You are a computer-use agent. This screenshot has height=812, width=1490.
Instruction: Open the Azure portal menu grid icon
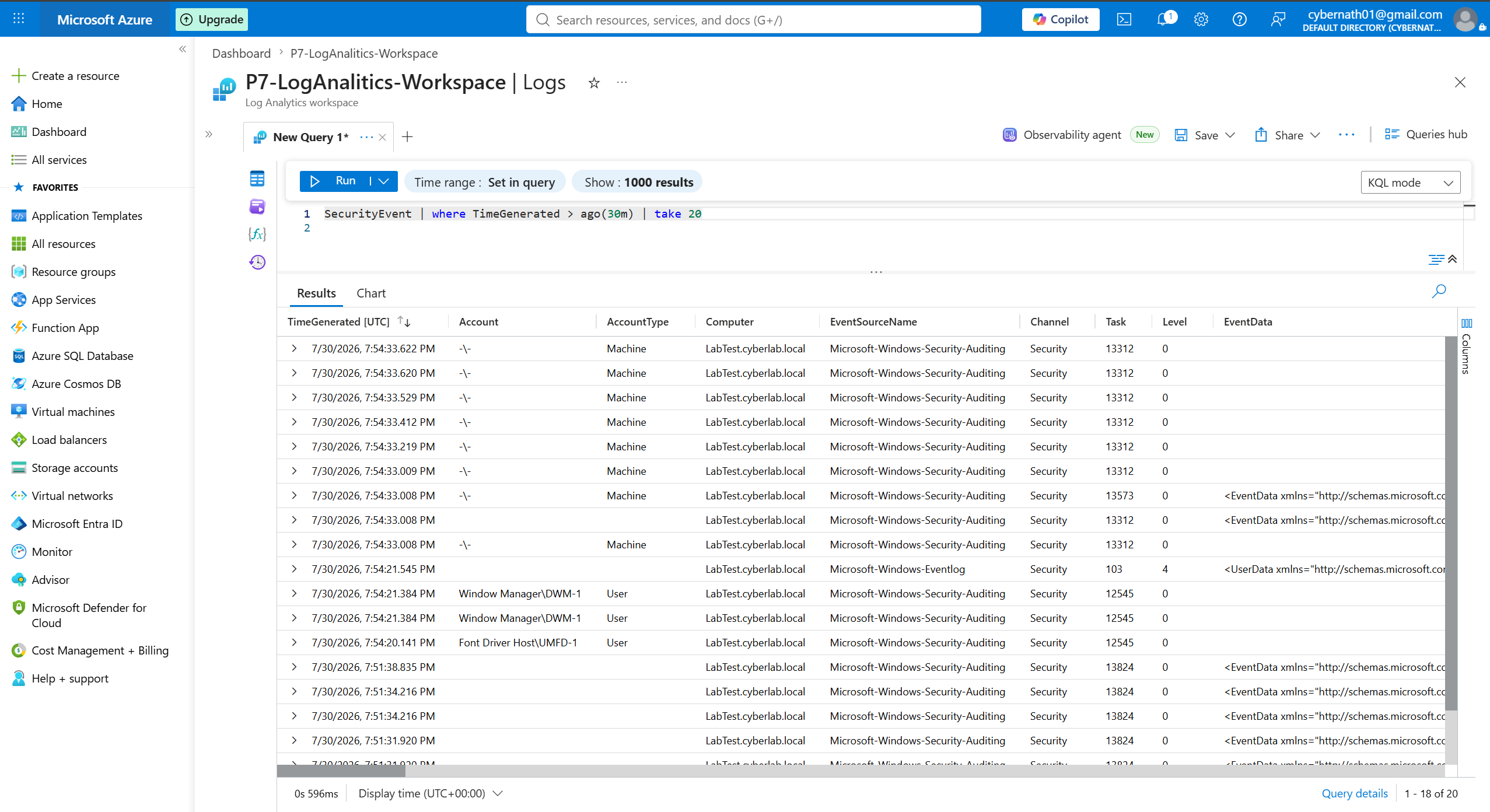coord(19,19)
